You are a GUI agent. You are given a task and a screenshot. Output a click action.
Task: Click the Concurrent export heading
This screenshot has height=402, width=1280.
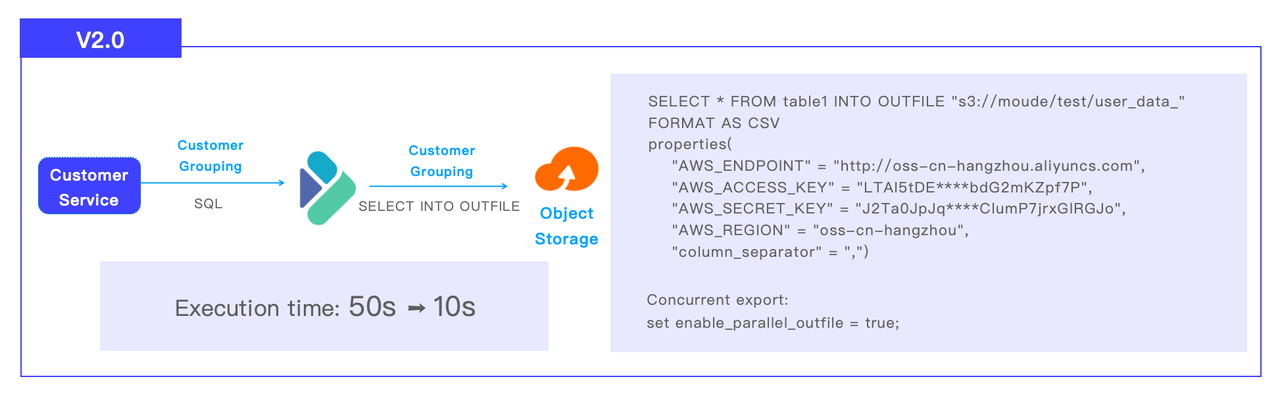pyautogui.click(x=717, y=300)
